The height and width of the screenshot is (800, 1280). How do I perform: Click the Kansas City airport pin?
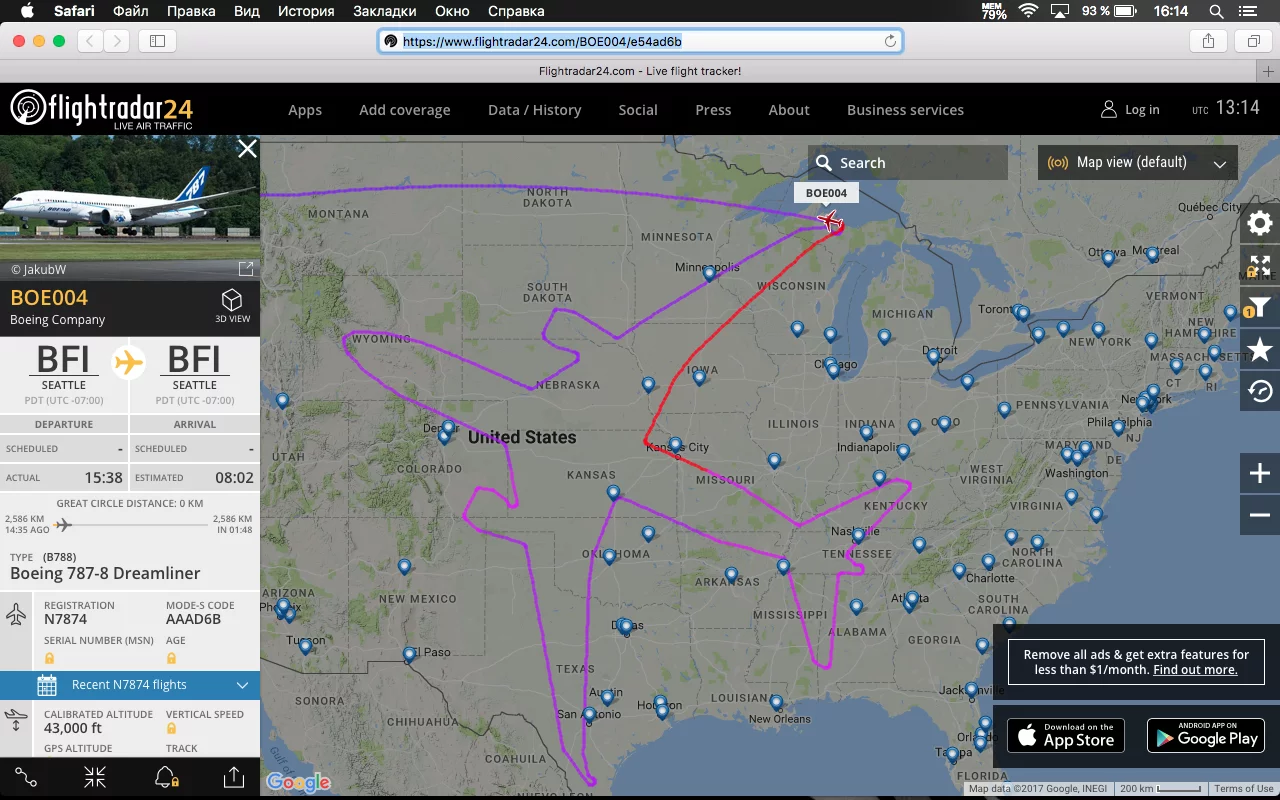pos(675,444)
